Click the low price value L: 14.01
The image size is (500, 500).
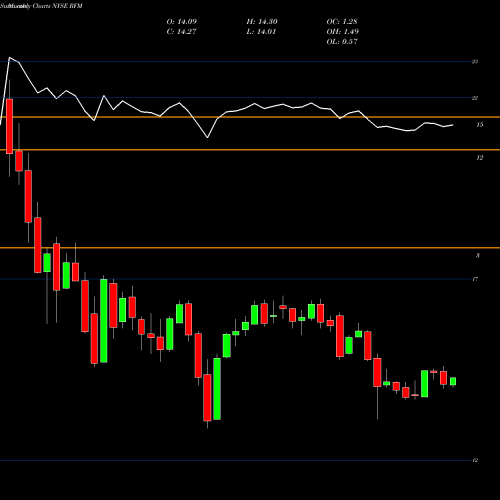pyautogui.click(x=261, y=31)
